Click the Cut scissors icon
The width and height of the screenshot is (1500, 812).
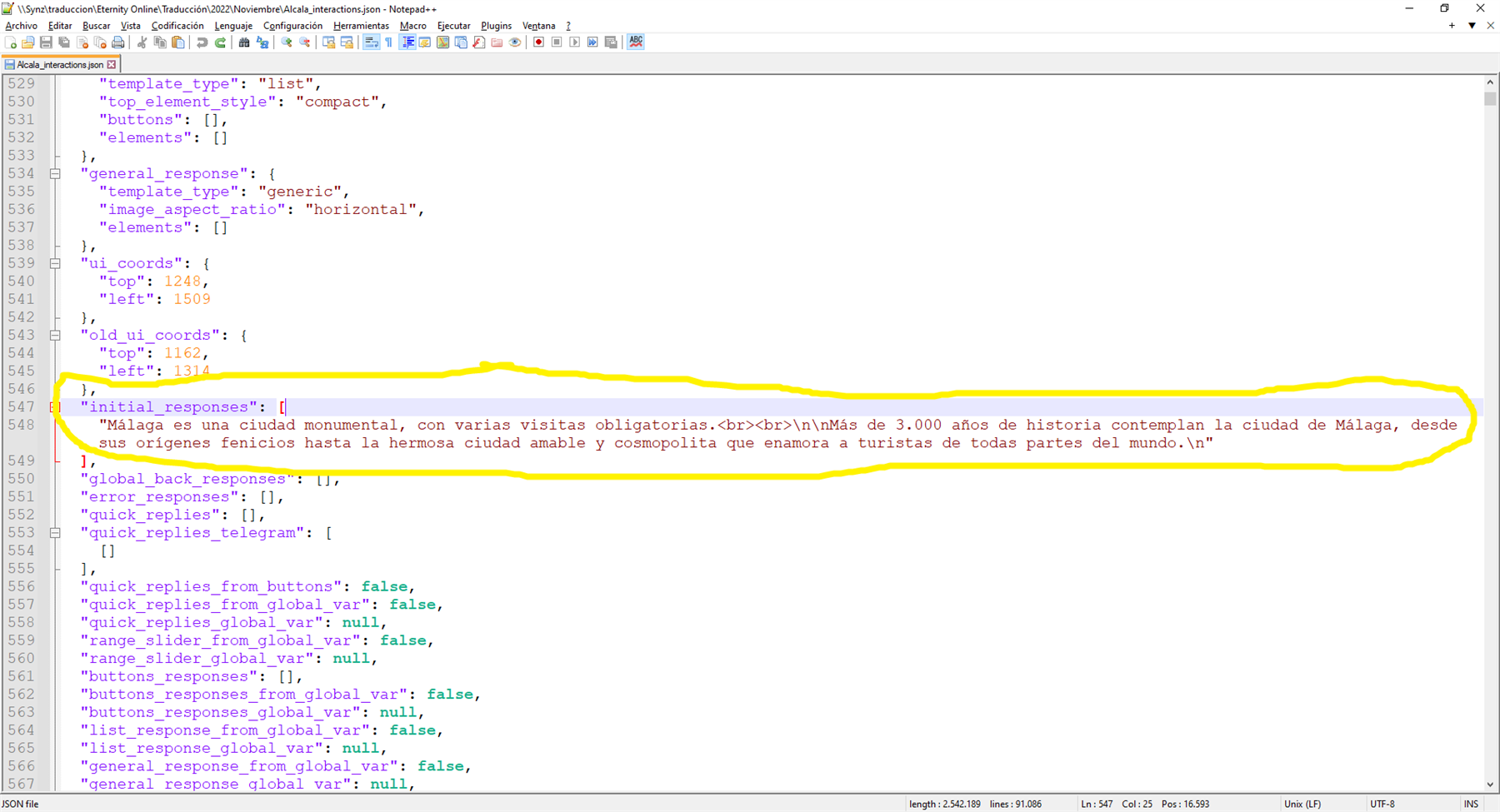pos(142,42)
